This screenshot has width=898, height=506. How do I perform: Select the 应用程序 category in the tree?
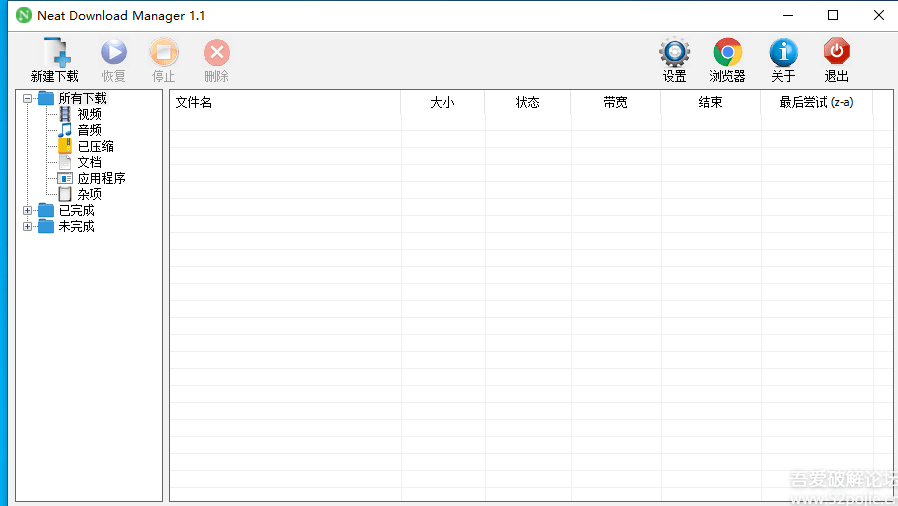tap(101, 179)
